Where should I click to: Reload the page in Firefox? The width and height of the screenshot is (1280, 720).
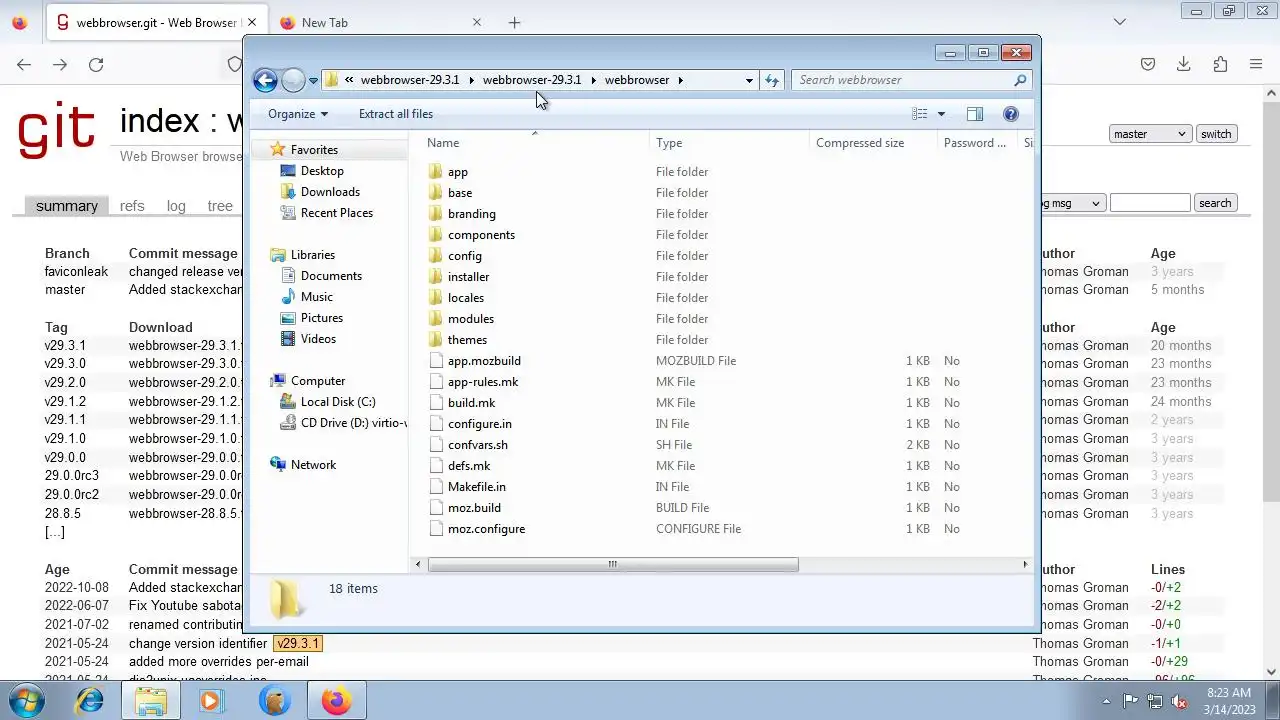96,64
